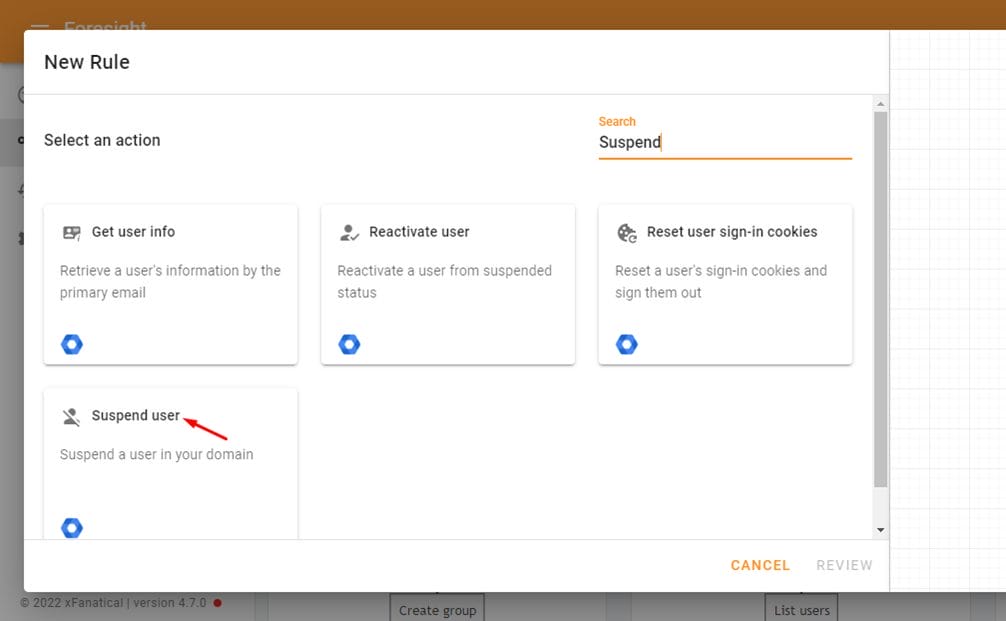The width and height of the screenshot is (1006, 621).
Task: Click Google Workspace badge on Reactivate user card
Action: (x=349, y=345)
